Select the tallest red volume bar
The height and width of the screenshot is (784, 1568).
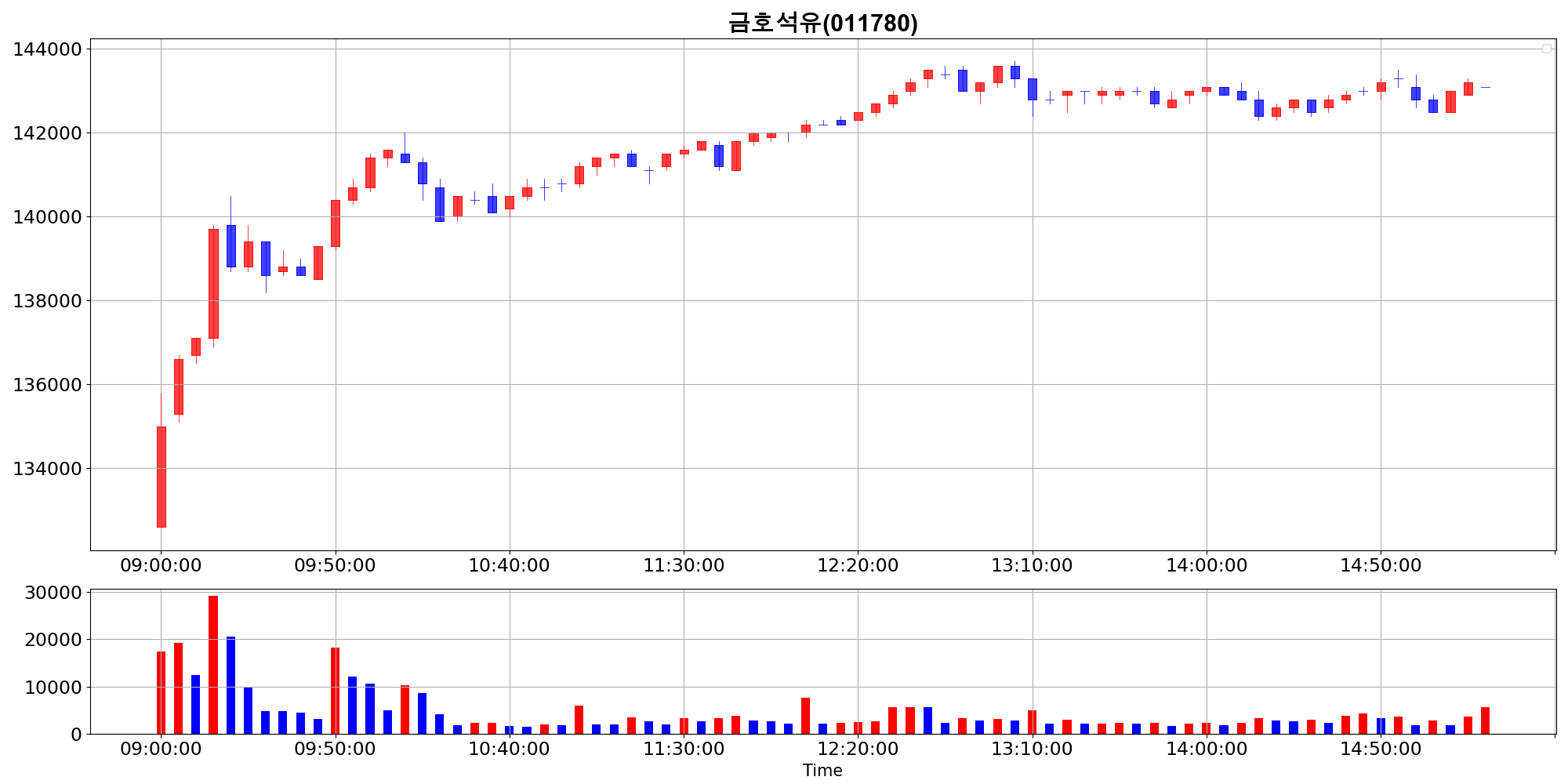213,665
